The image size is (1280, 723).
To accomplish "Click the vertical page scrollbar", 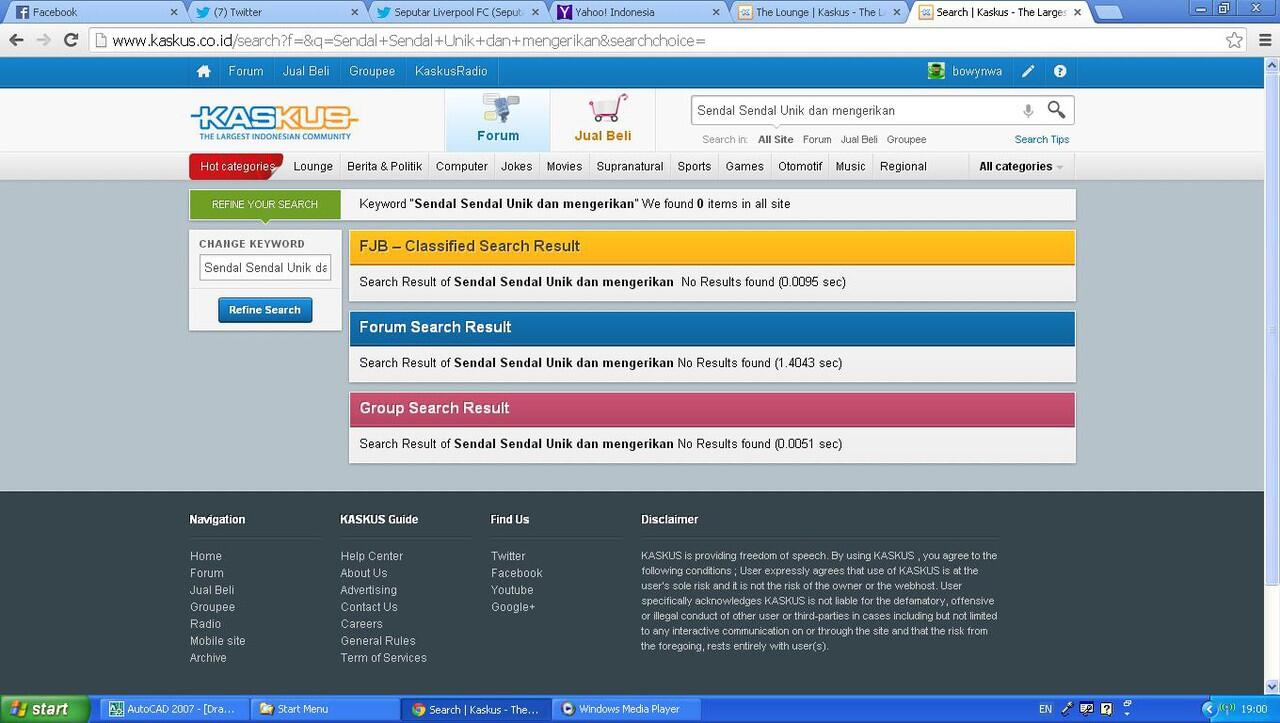I will [x=1272, y=330].
